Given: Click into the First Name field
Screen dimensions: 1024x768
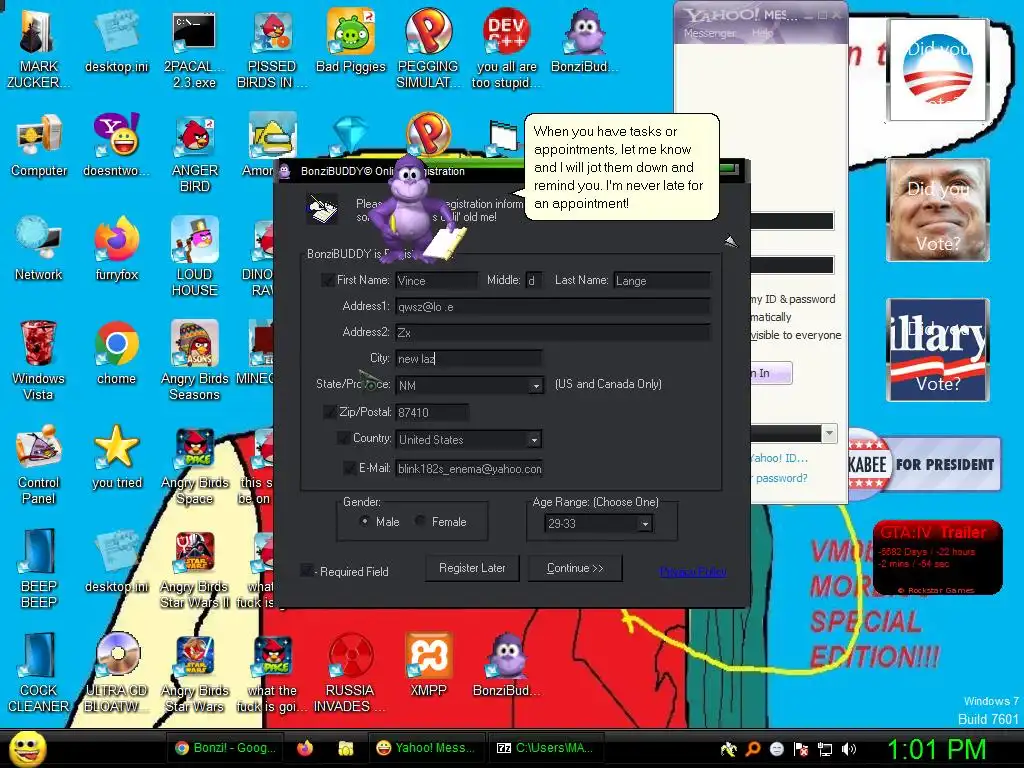Looking at the screenshot, I should coord(436,281).
